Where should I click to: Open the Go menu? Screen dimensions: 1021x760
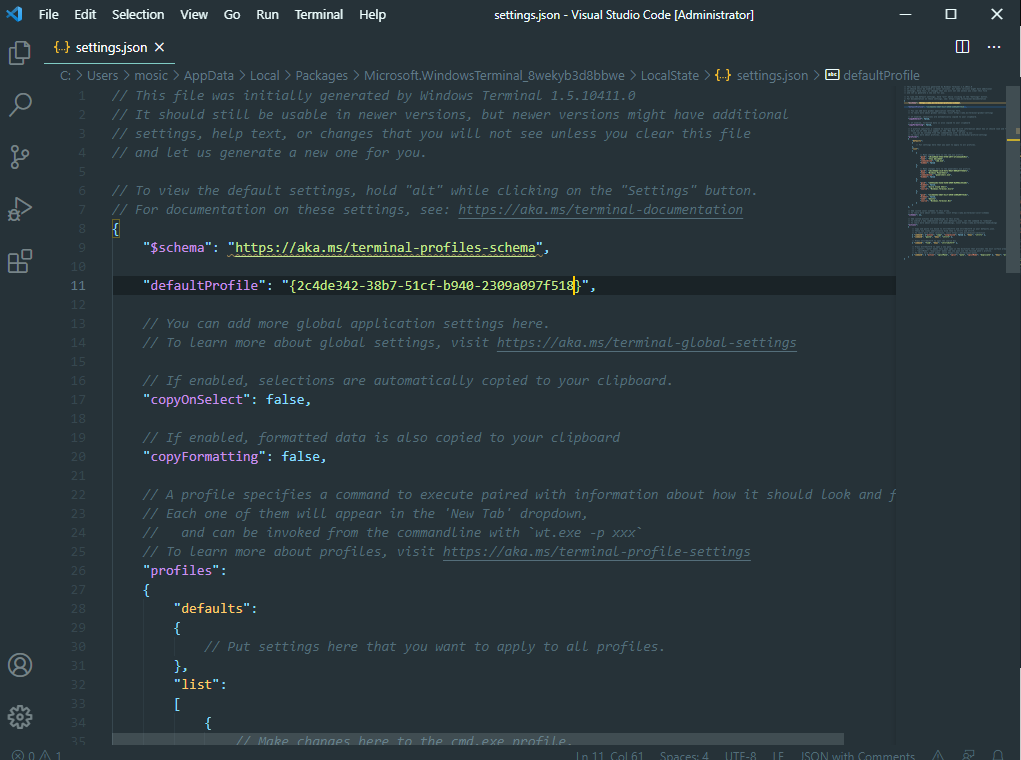(232, 14)
